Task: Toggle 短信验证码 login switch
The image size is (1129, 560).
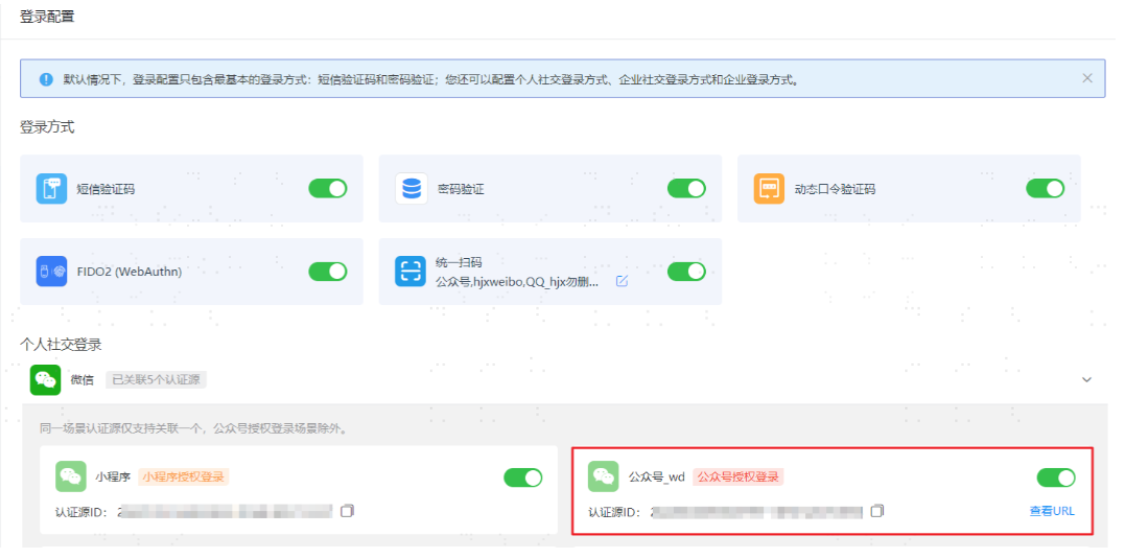Action: tap(328, 189)
